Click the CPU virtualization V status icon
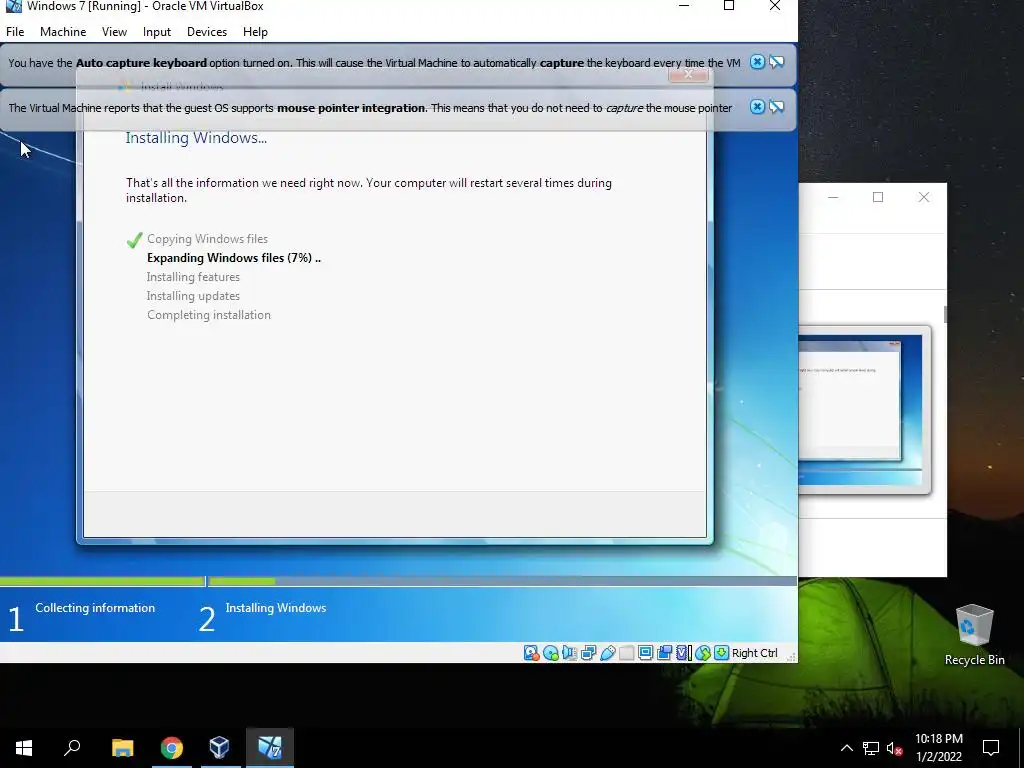Viewport: 1024px width, 768px height. (x=683, y=653)
